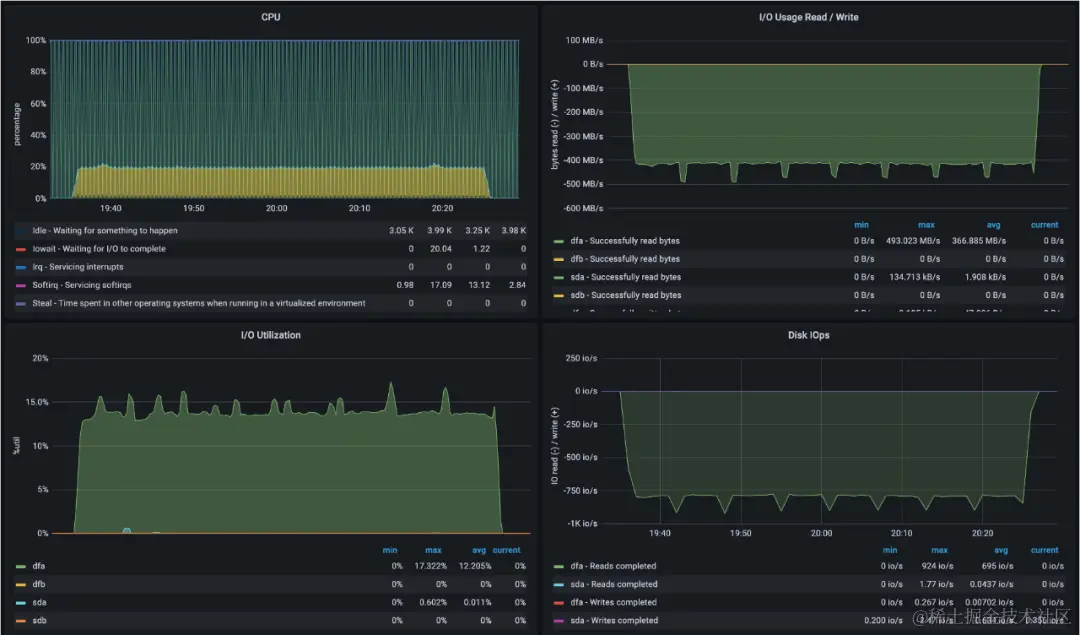This screenshot has height=635, width=1080.
Task: Toggle 'sda - Writes completed' series
Action: 614,621
